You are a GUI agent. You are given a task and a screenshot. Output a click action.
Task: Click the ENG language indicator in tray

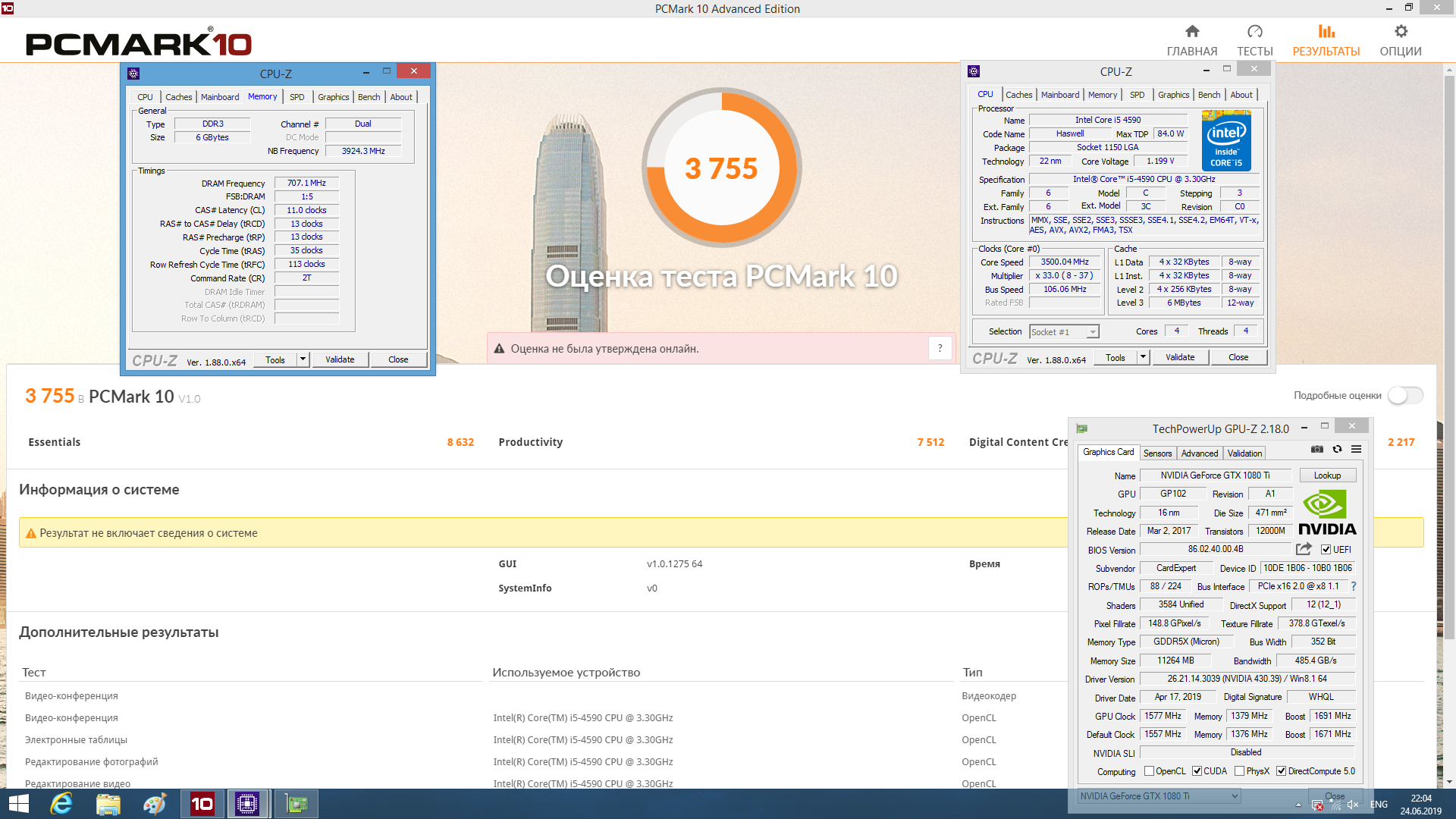click(1379, 805)
